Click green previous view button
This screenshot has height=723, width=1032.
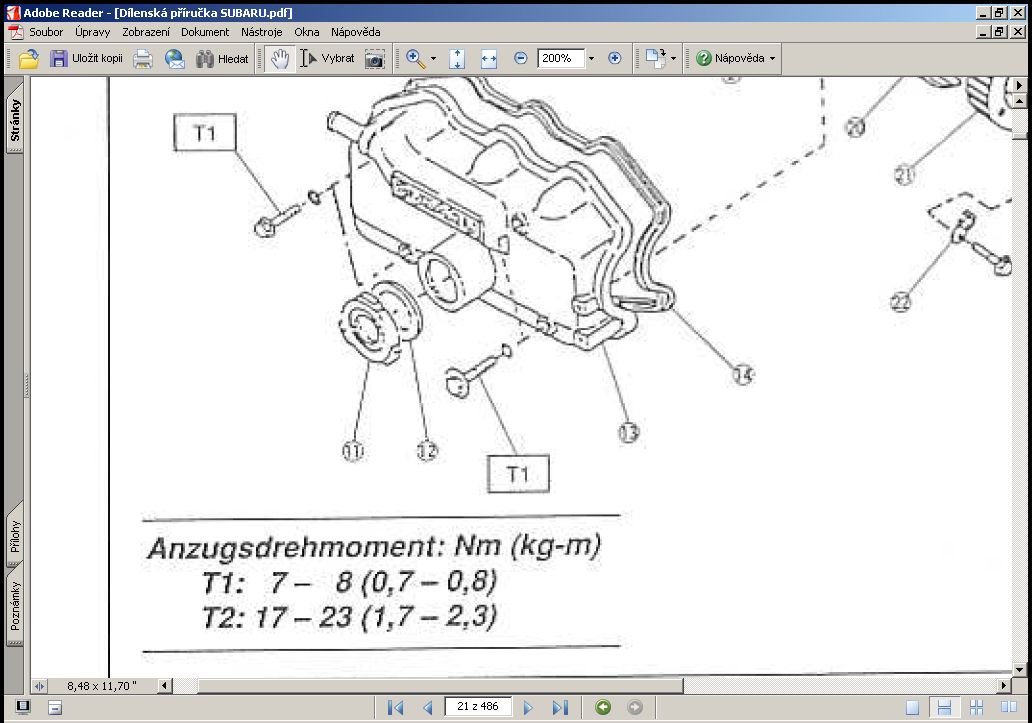tap(603, 707)
